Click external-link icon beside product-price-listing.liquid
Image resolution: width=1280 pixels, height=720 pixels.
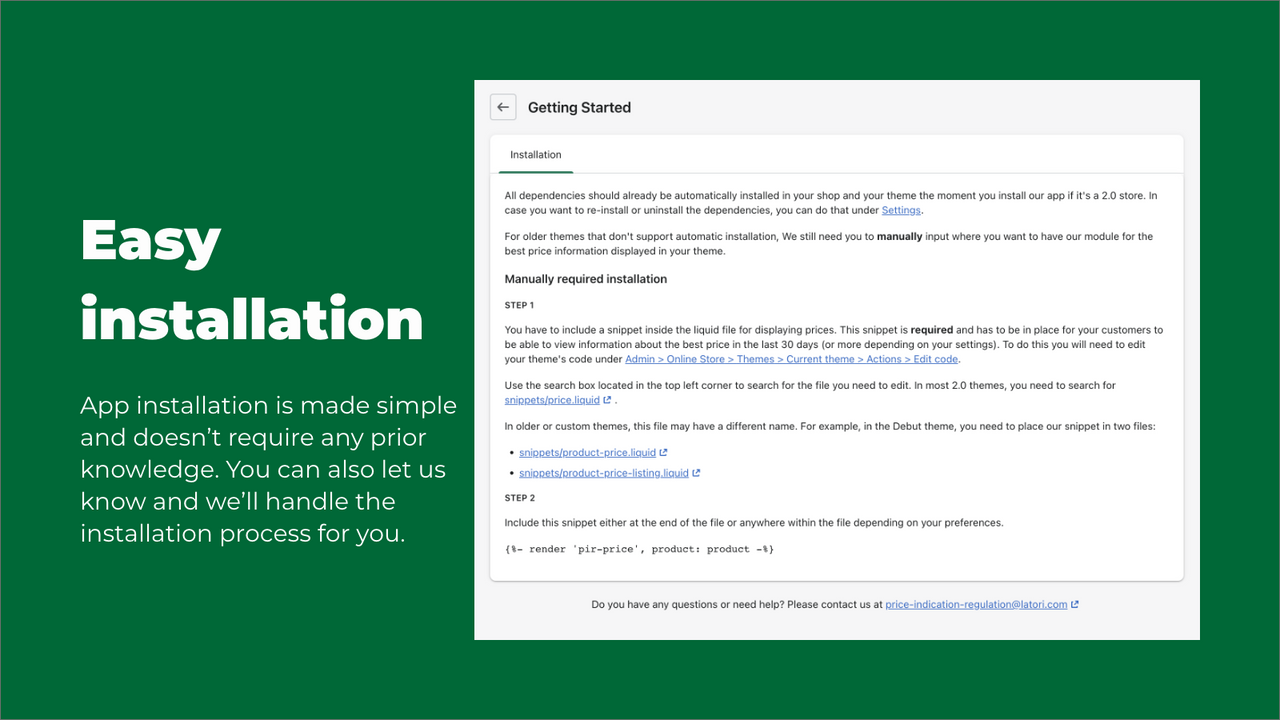coord(696,473)
